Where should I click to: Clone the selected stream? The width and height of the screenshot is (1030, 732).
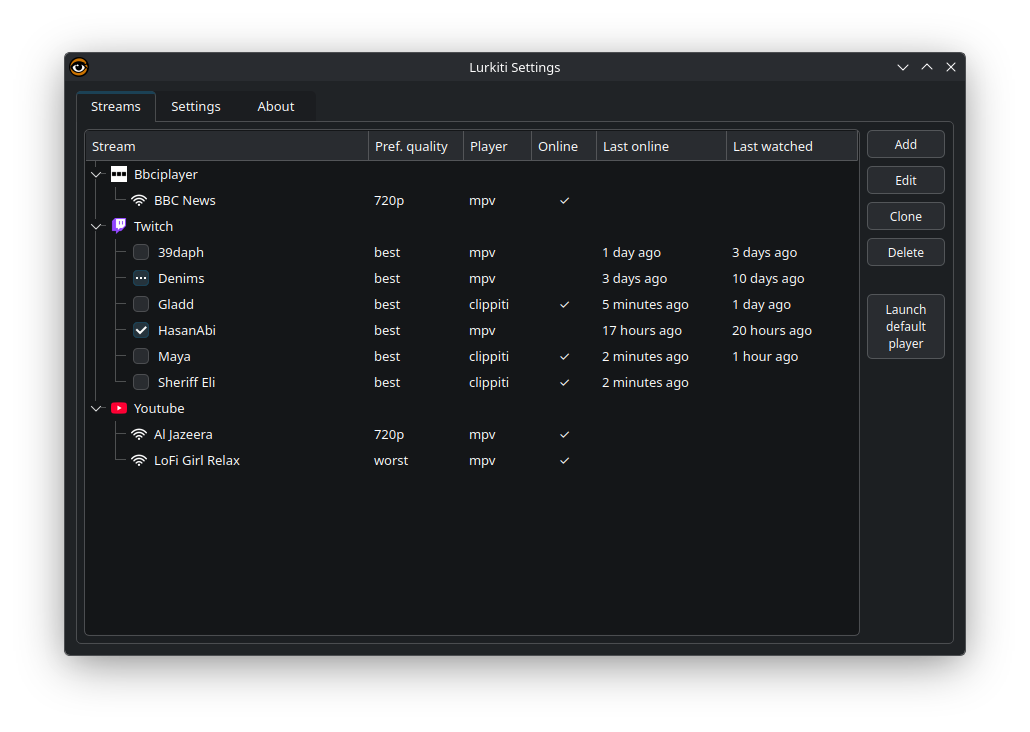coord(906,216)
